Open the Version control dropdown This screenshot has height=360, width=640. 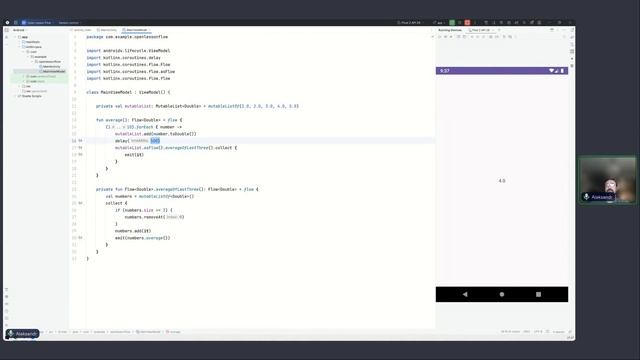coord(69,22)
